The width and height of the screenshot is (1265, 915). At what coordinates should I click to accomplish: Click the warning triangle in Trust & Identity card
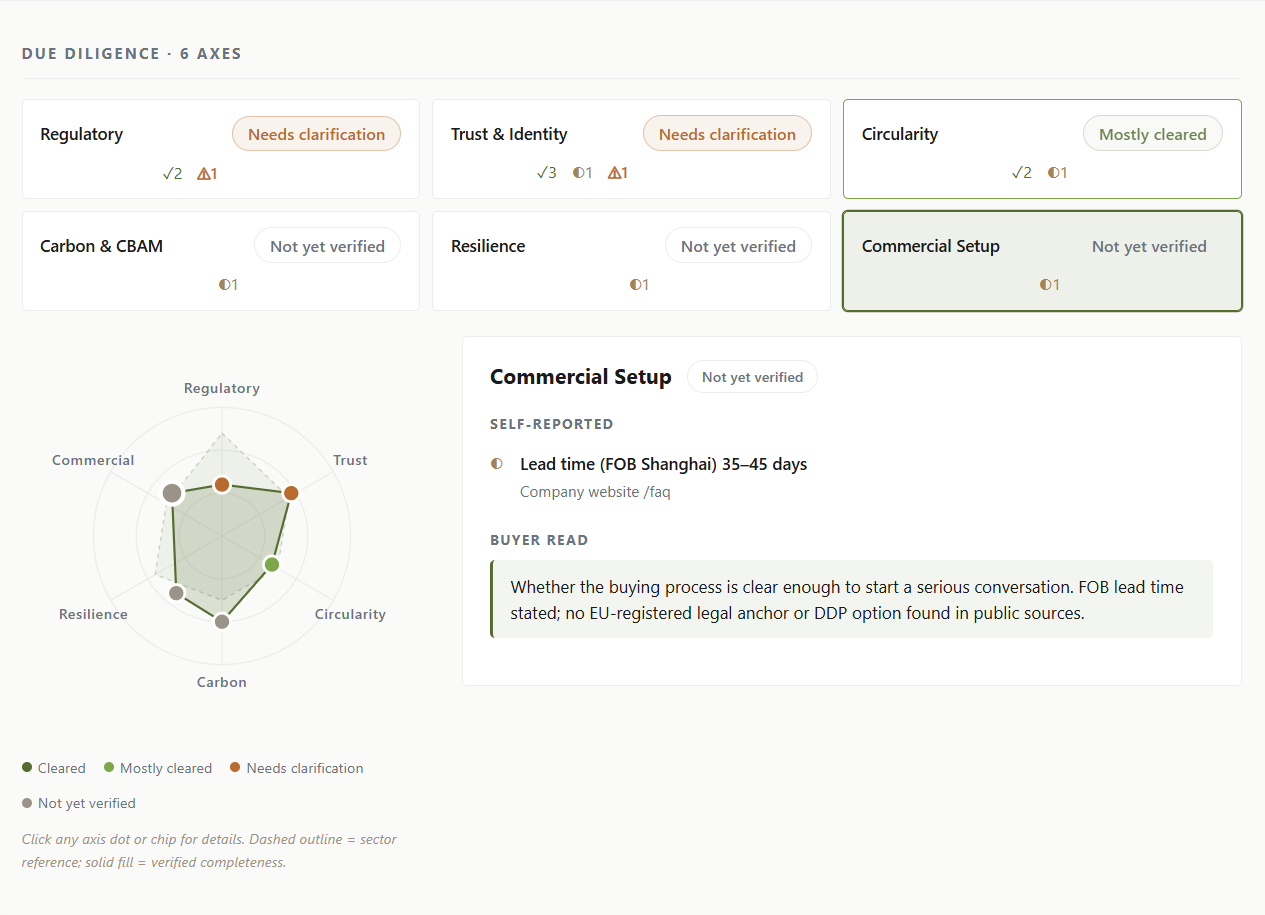615,173
